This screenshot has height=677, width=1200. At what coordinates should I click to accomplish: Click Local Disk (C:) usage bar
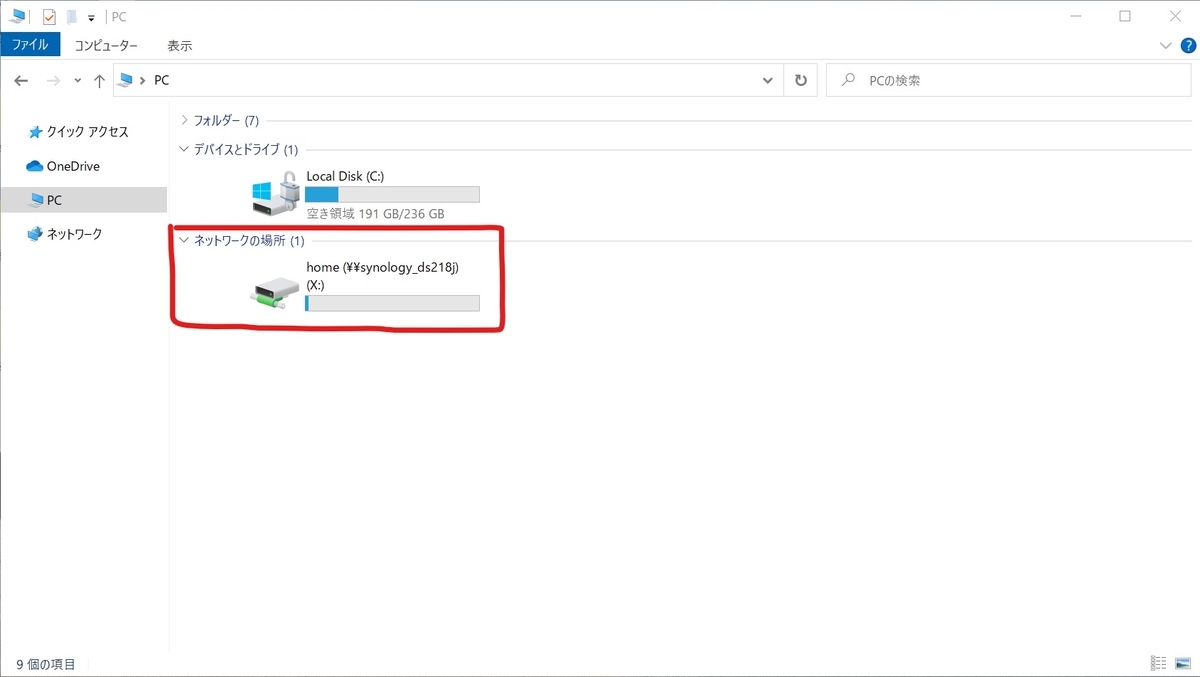tap(392, 194)
